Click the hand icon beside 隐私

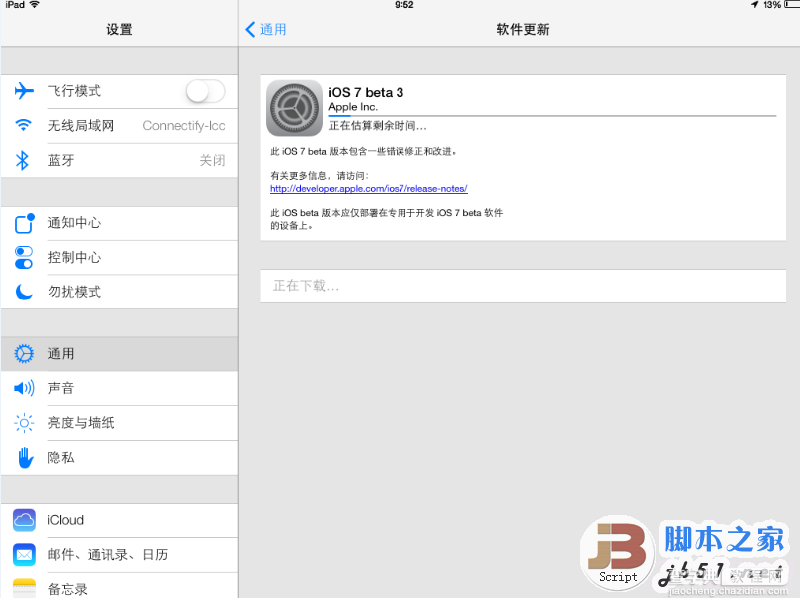click(x=25, y=458)
